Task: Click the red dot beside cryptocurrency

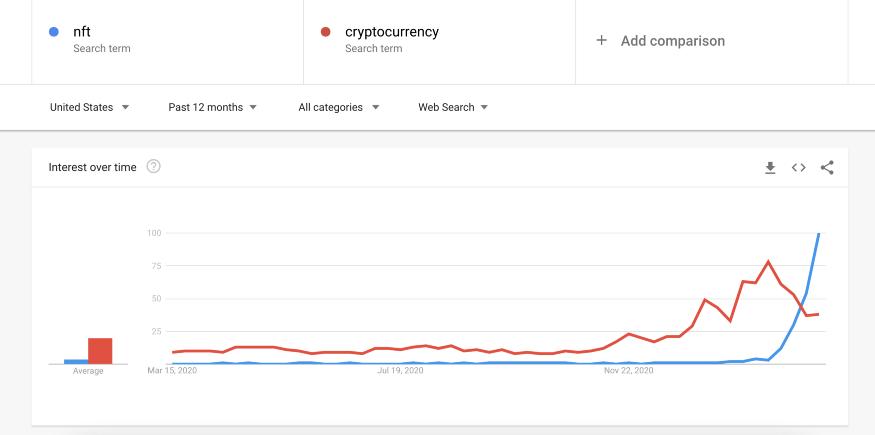Action: tap(325, 32)
